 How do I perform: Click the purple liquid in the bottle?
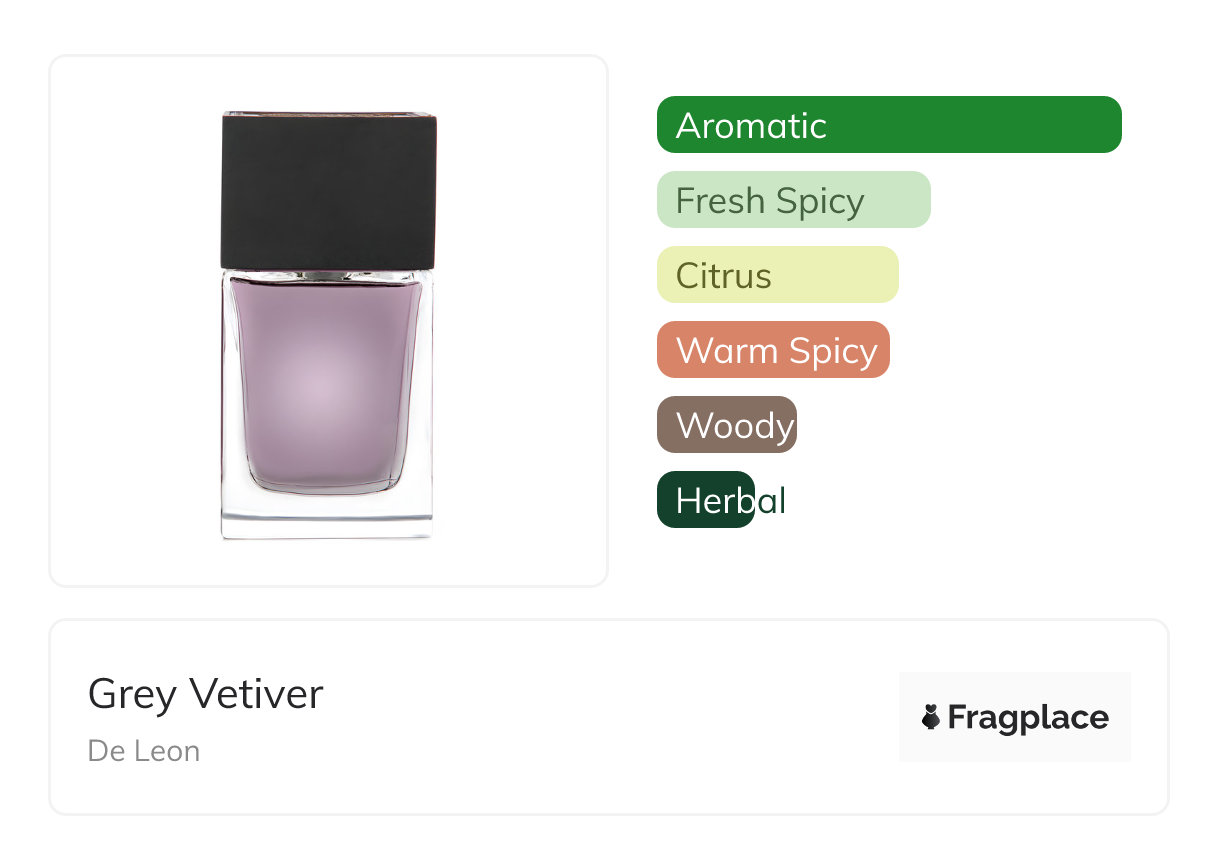(x=326, y=385)
